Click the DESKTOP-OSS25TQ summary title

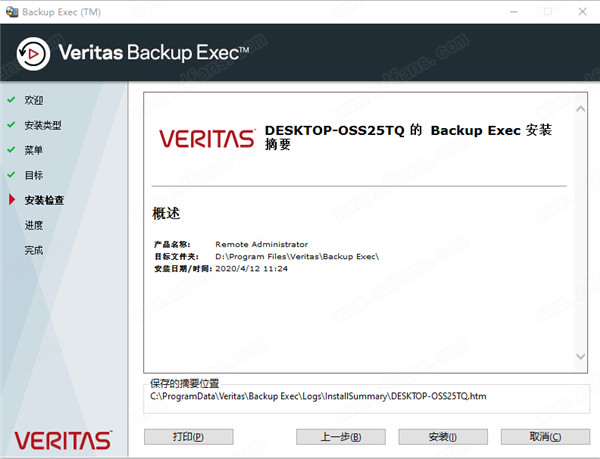click(x=408, y=137)
